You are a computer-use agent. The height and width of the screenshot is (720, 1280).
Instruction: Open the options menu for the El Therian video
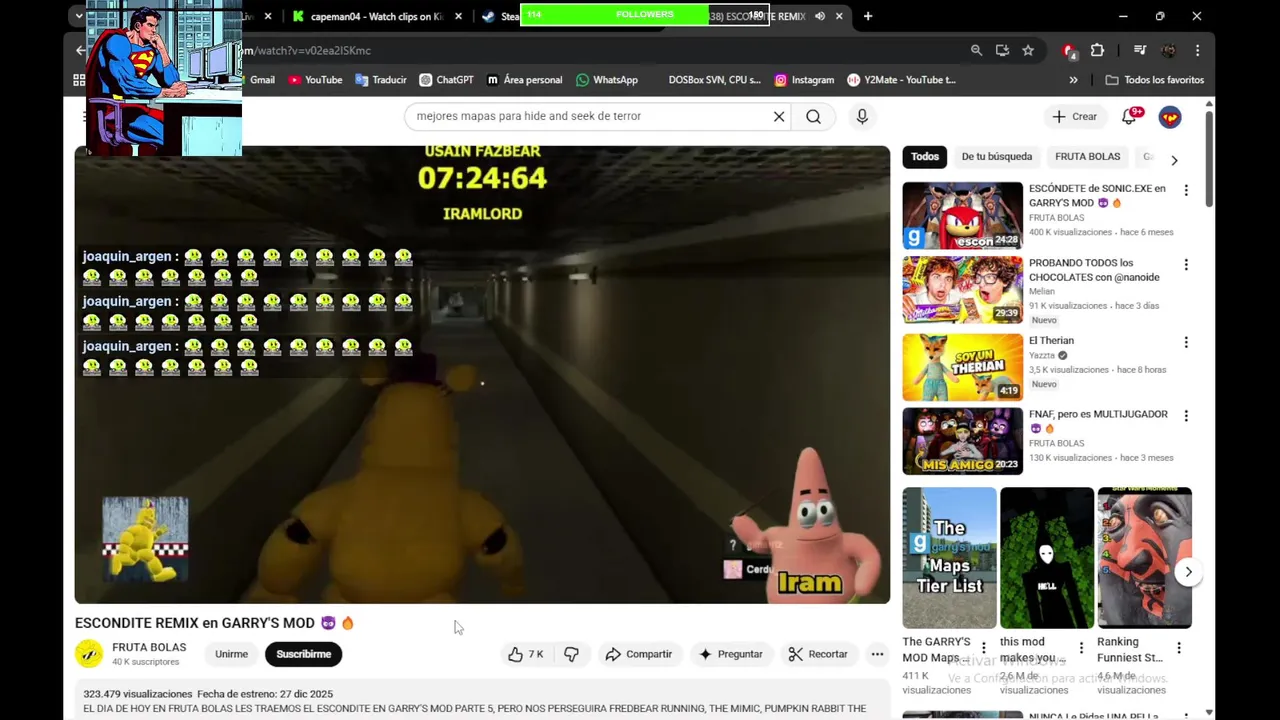[1186, 342]
